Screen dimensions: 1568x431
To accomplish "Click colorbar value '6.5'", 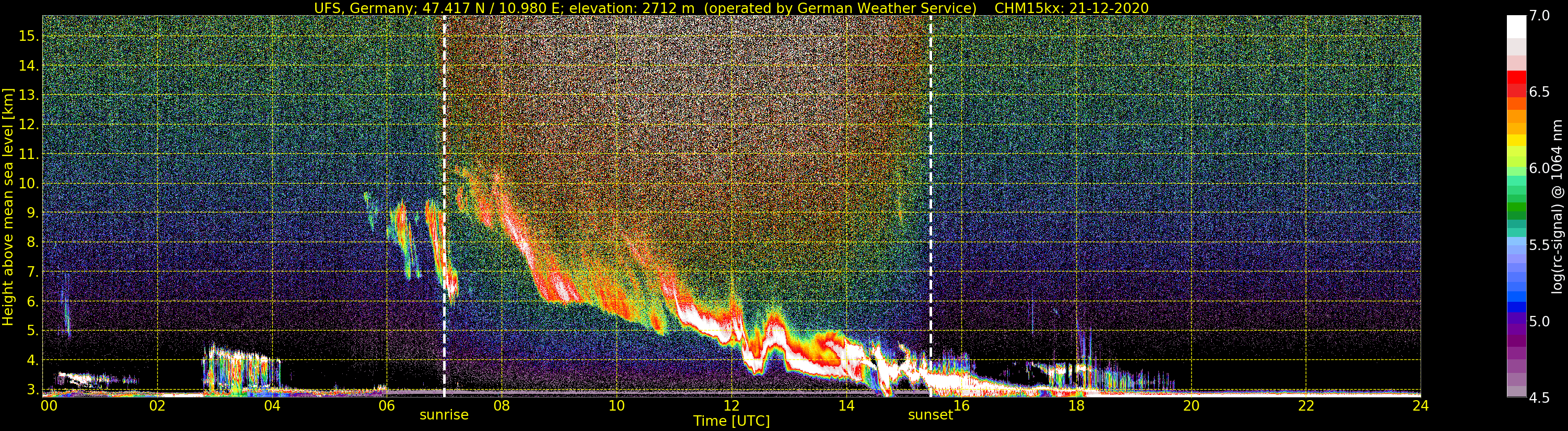I will point(1539,92).
